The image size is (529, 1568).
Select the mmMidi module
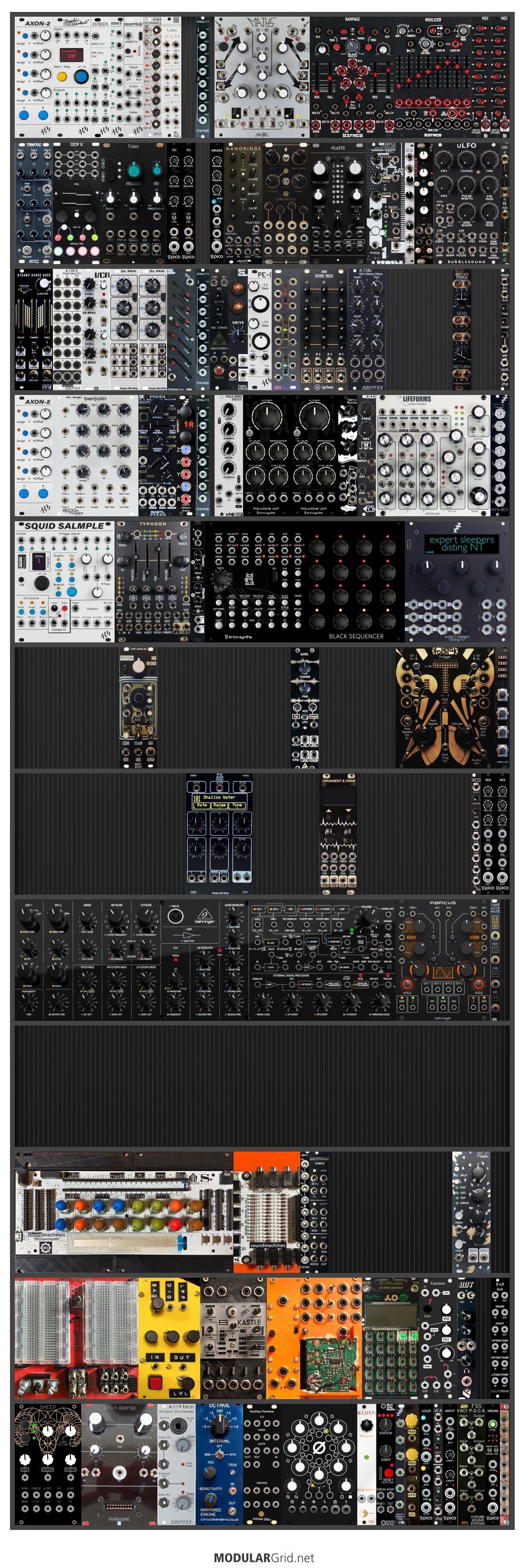[133, 77]
